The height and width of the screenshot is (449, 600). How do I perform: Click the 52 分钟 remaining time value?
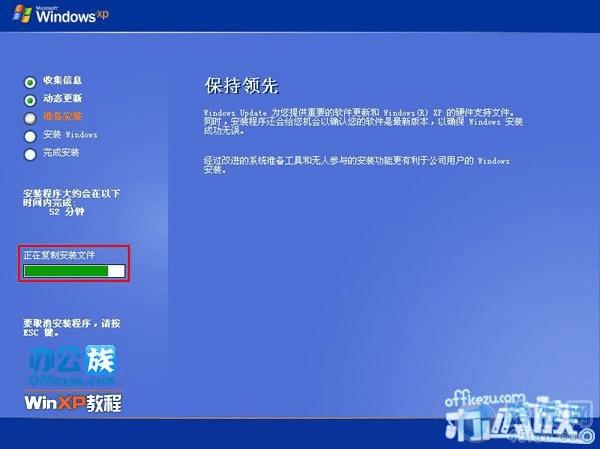[67, 211]
